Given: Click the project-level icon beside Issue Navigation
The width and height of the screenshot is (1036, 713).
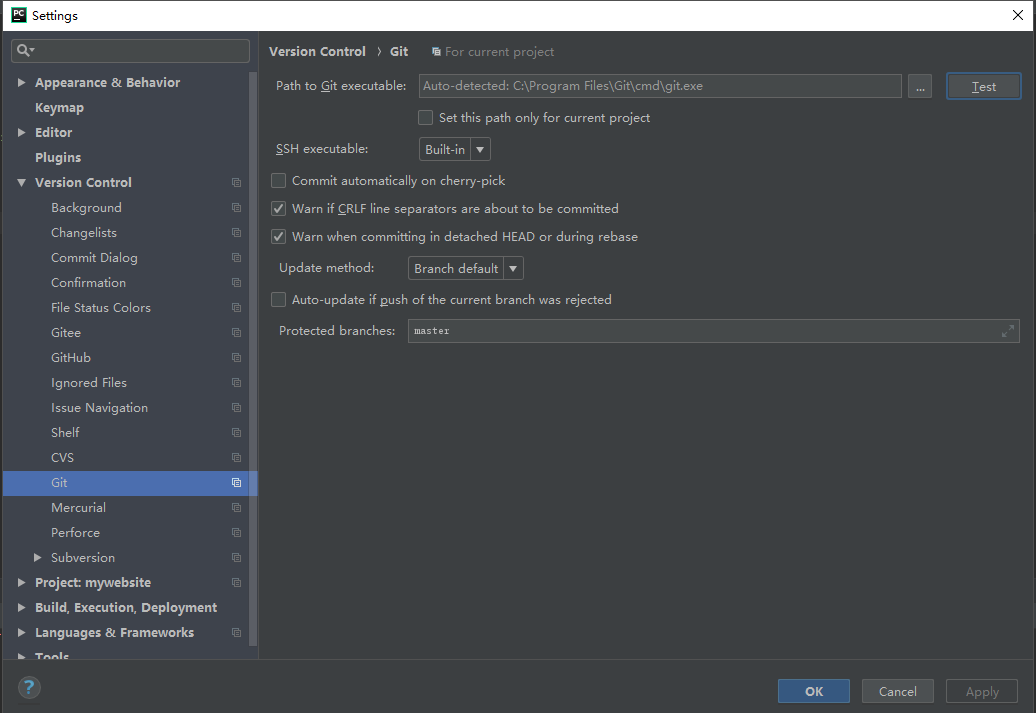Looking at the screenshot, I should pyautogui.click(x=236, y=408).
